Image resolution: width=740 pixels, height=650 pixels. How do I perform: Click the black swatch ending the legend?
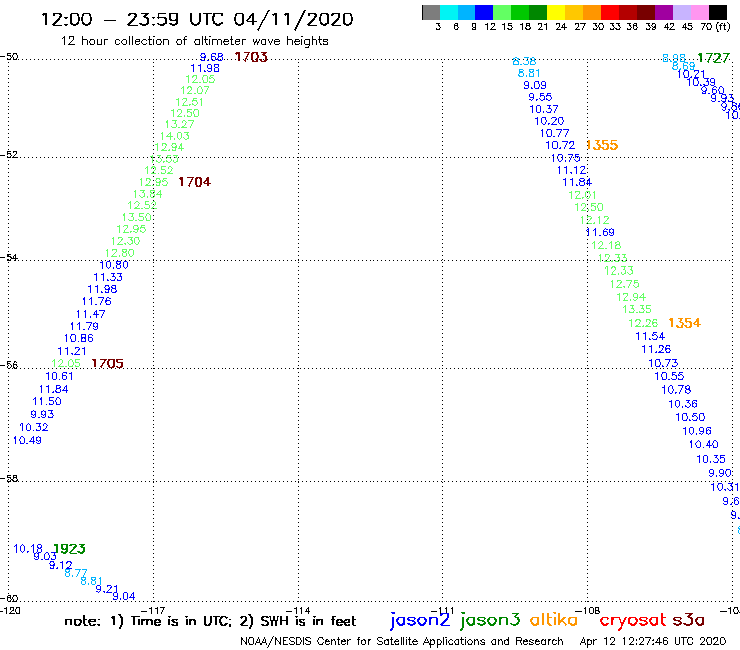[x=718, y=12]
